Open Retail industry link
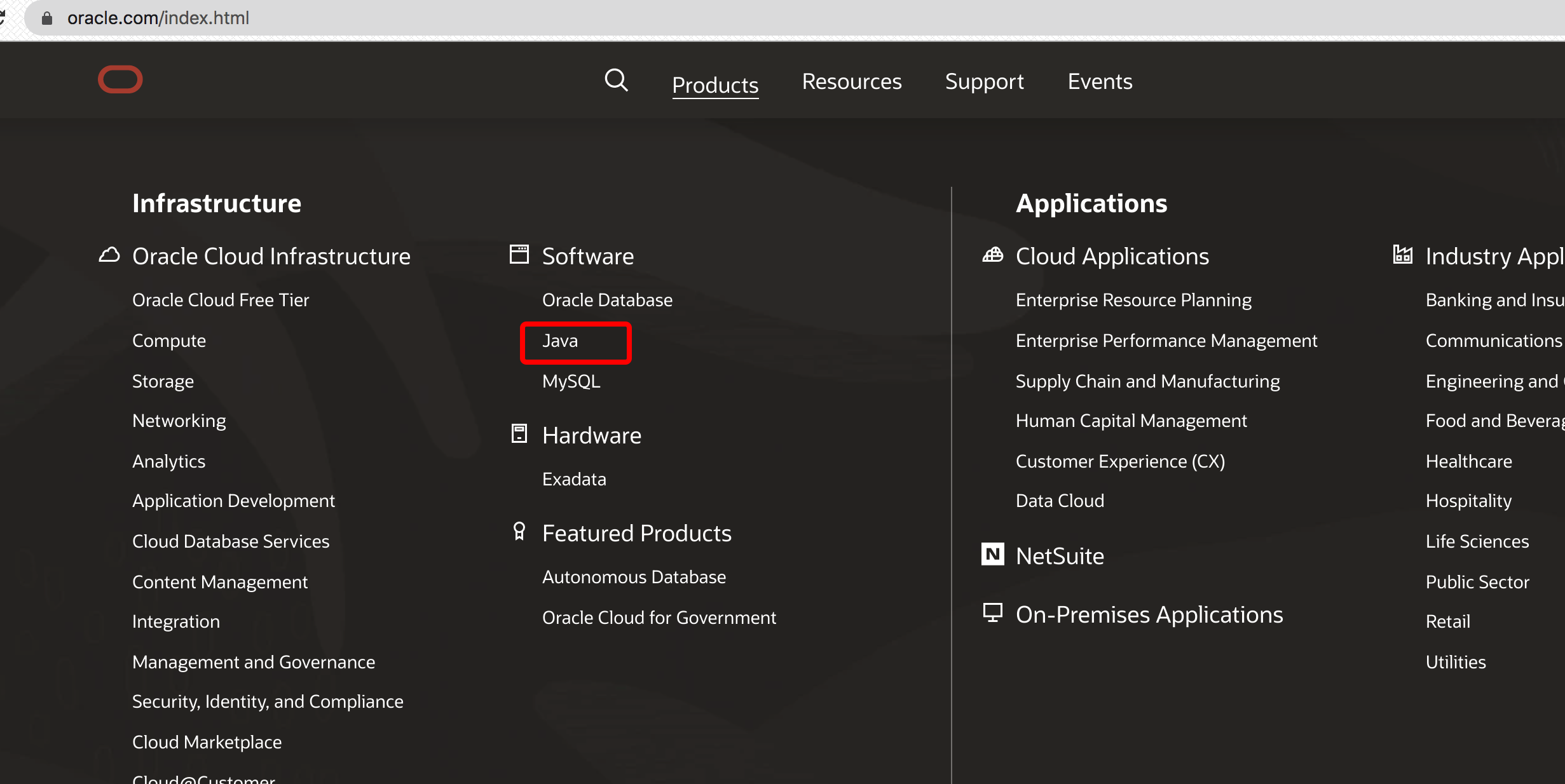The image size is (1565, 784). click(x=1448, y=621)
